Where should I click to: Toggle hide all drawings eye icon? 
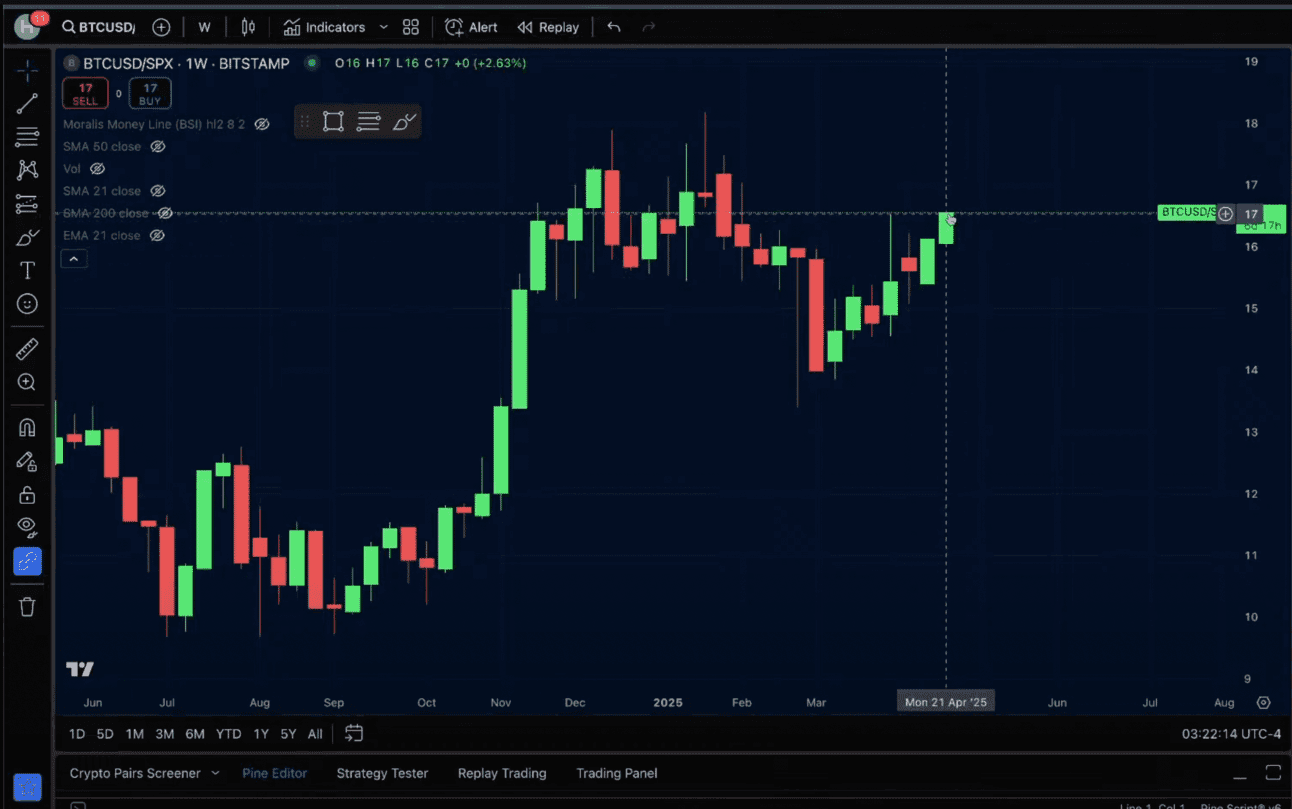tap(27, 527)
